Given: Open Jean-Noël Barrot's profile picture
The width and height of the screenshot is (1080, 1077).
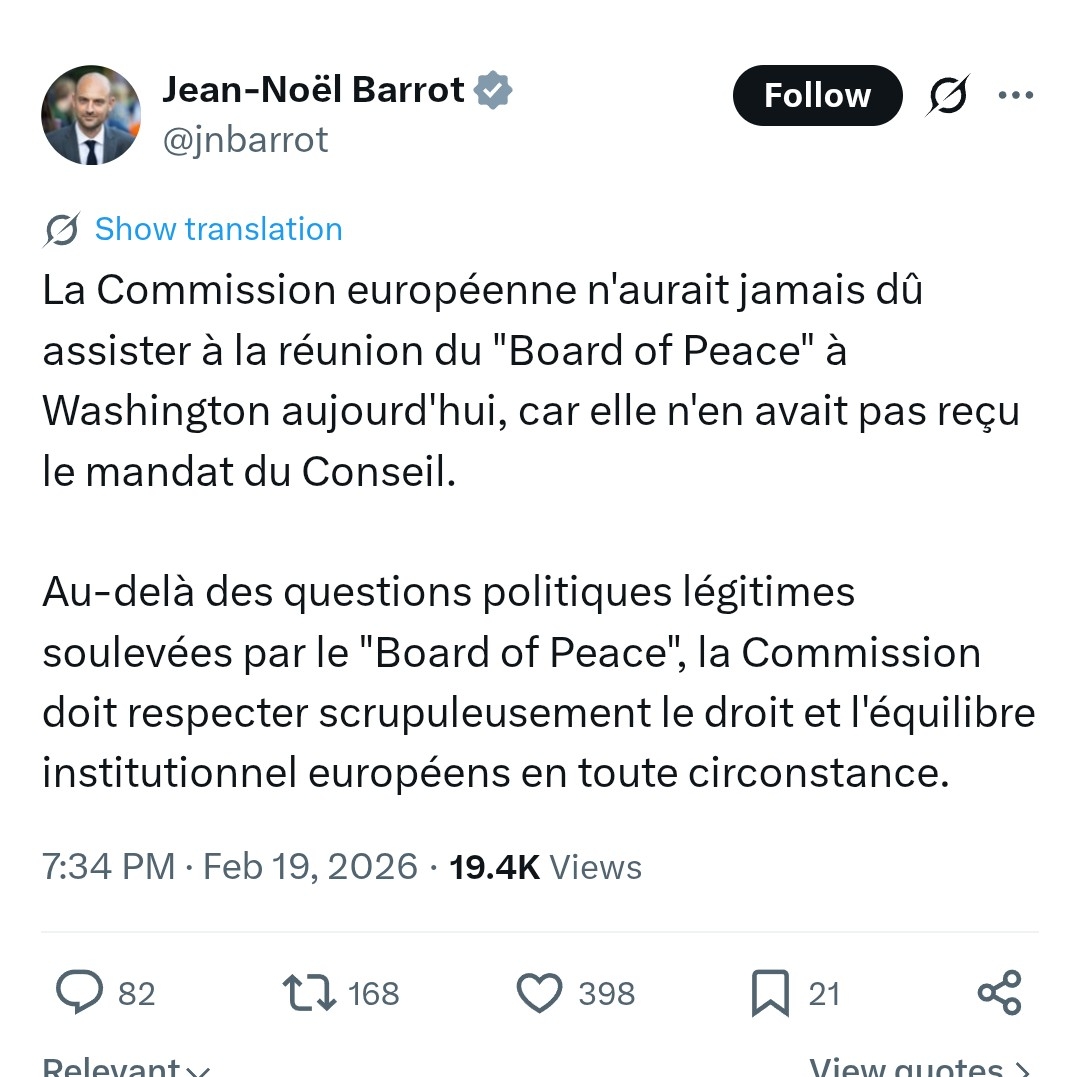Looking at the screenshot, I should [x=91, y=115].
